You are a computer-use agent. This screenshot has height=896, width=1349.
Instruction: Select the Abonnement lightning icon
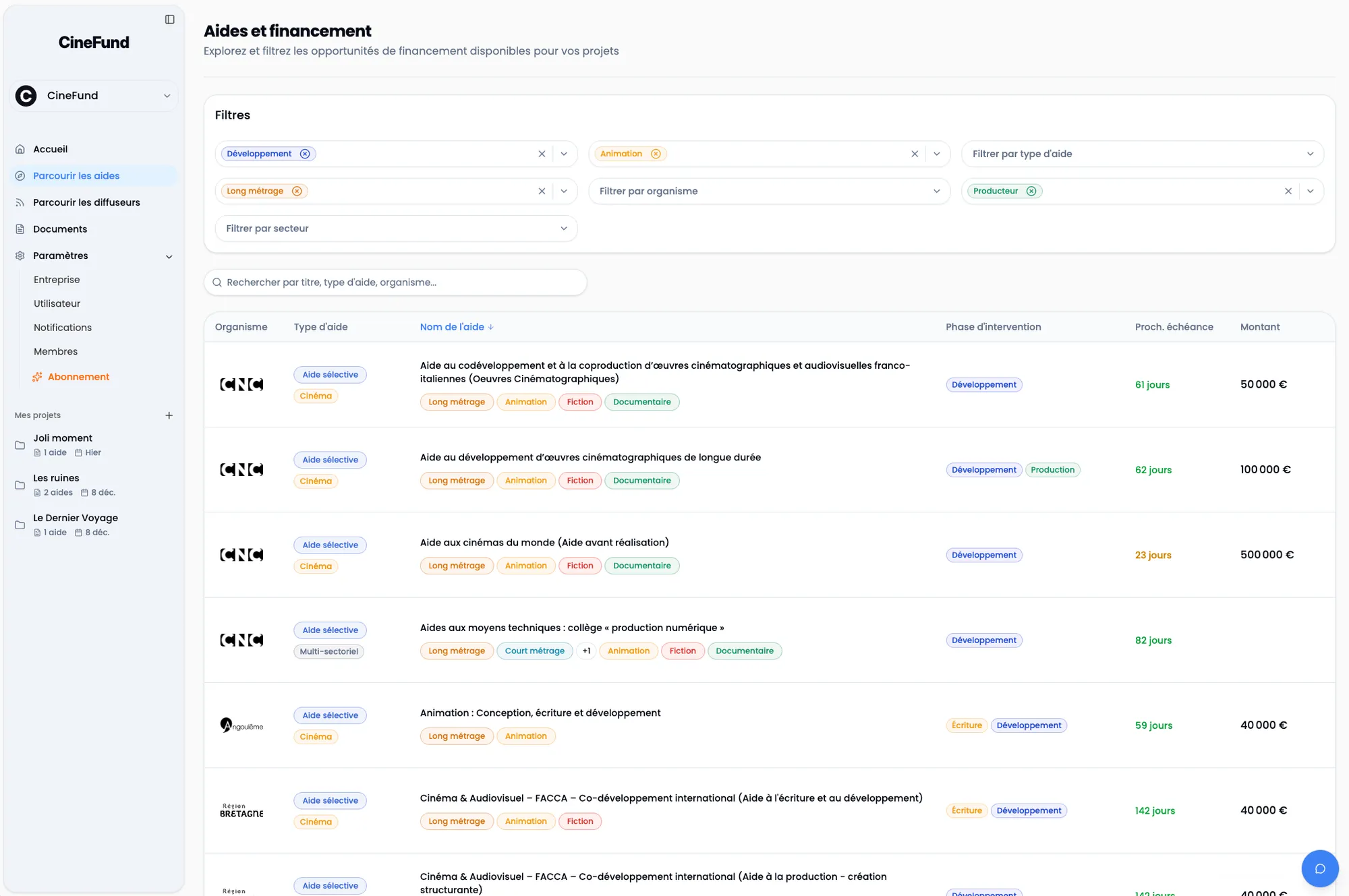pos(37,376)
